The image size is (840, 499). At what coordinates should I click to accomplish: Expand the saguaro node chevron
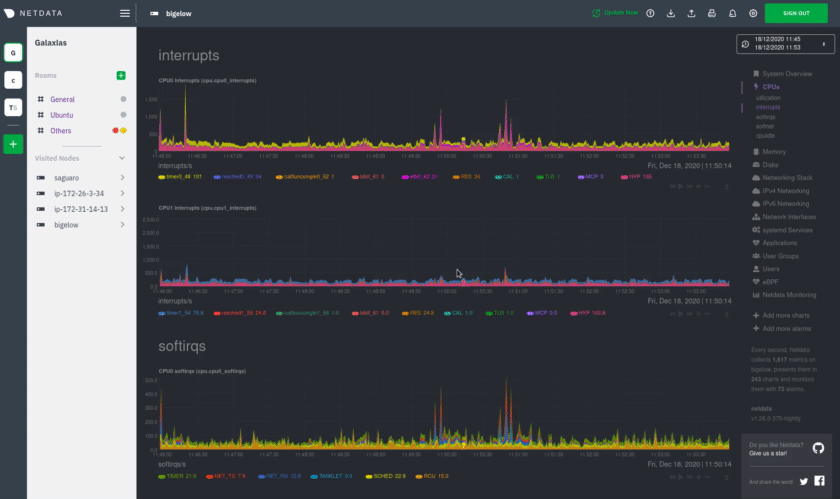[123, 177]
